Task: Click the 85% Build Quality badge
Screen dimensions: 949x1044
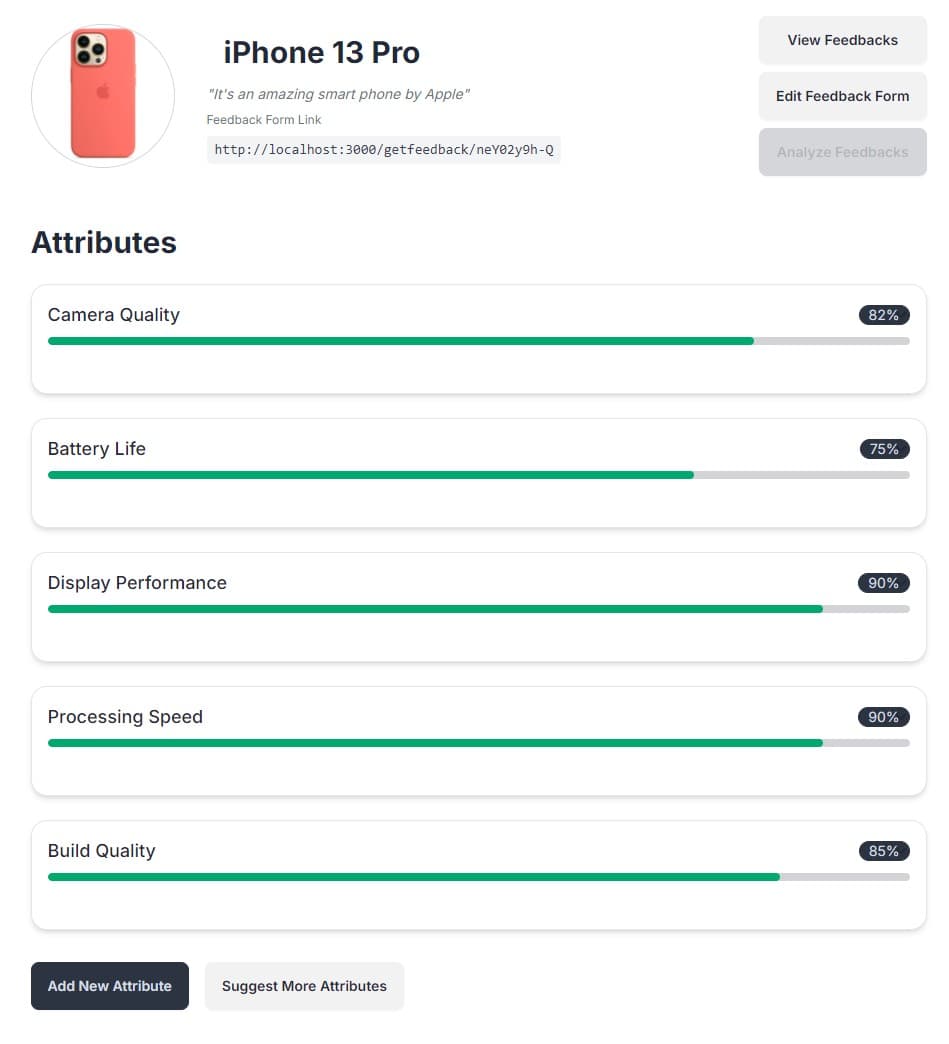Action: (x=884, y=850)
